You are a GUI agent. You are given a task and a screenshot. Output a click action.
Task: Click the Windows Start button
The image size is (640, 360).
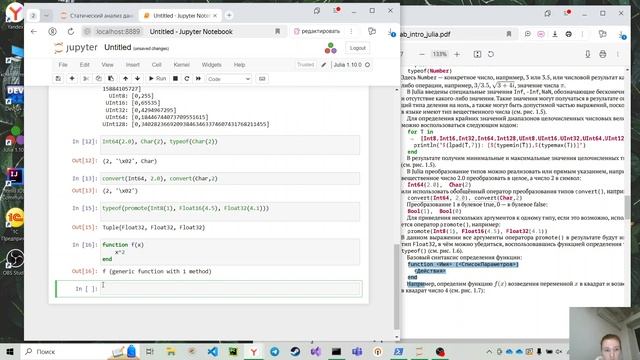tap(10, 351)
